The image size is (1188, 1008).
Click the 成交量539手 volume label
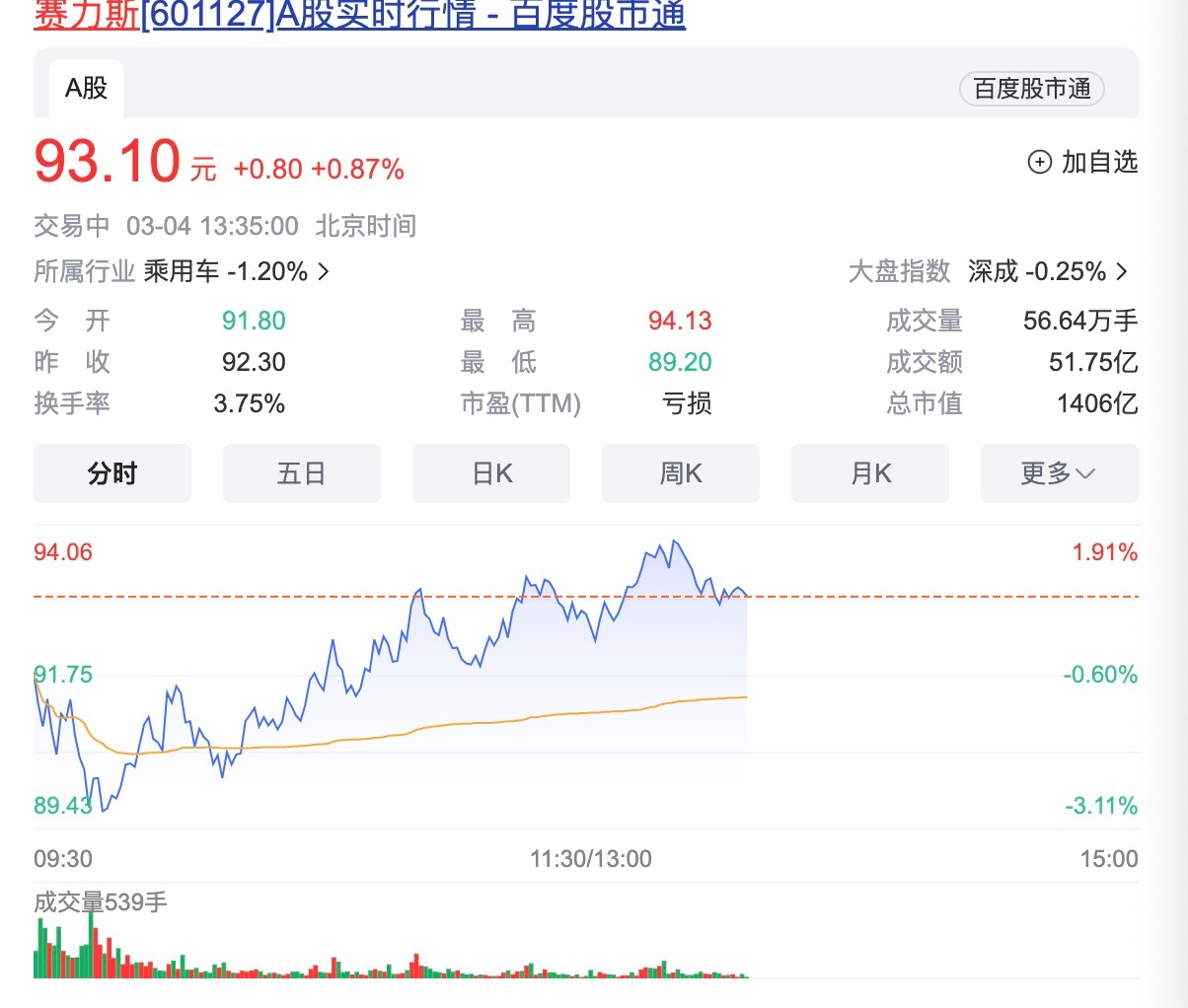101,902
